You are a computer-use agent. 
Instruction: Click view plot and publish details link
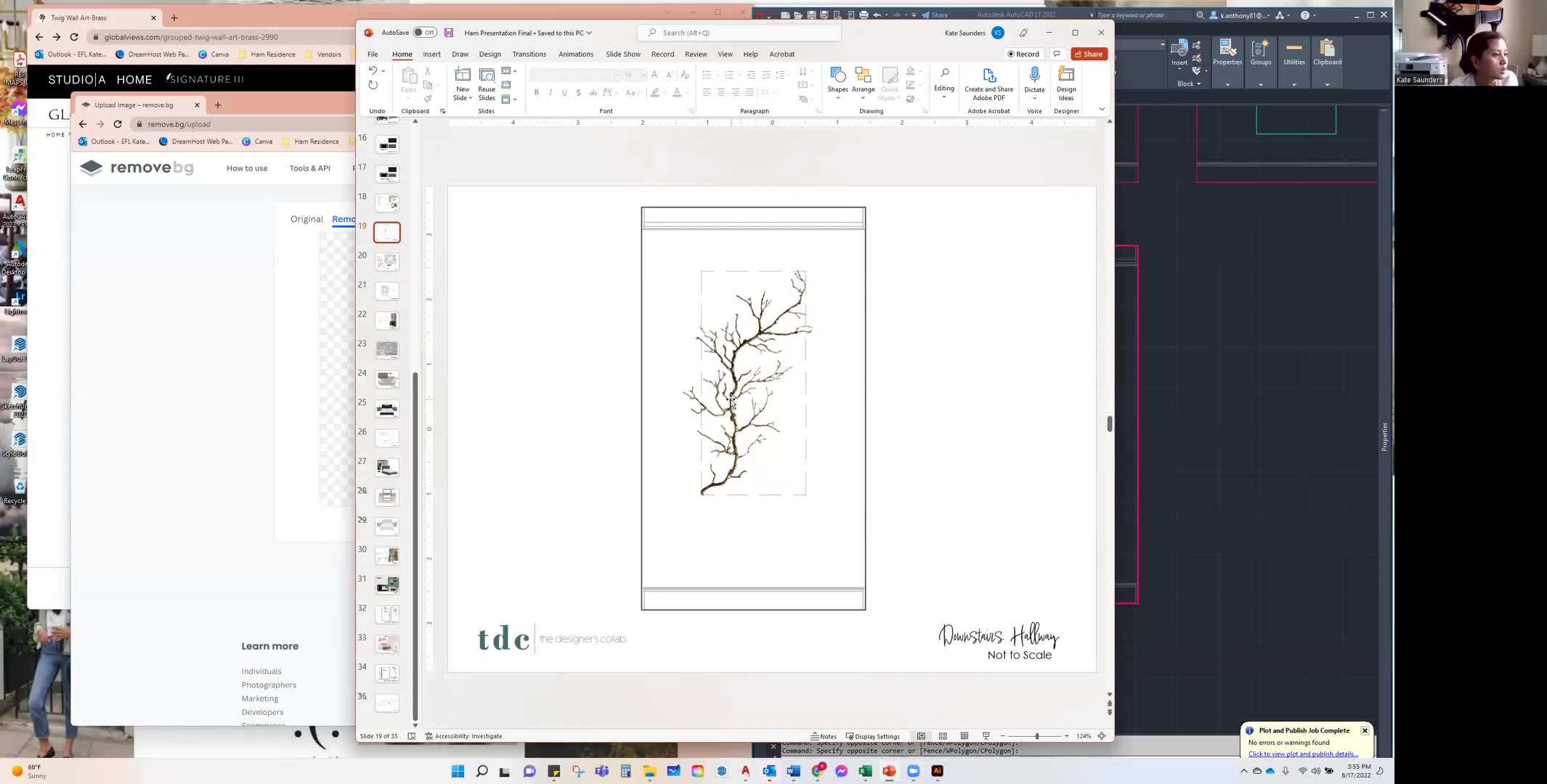click(x=1303, y=754)
